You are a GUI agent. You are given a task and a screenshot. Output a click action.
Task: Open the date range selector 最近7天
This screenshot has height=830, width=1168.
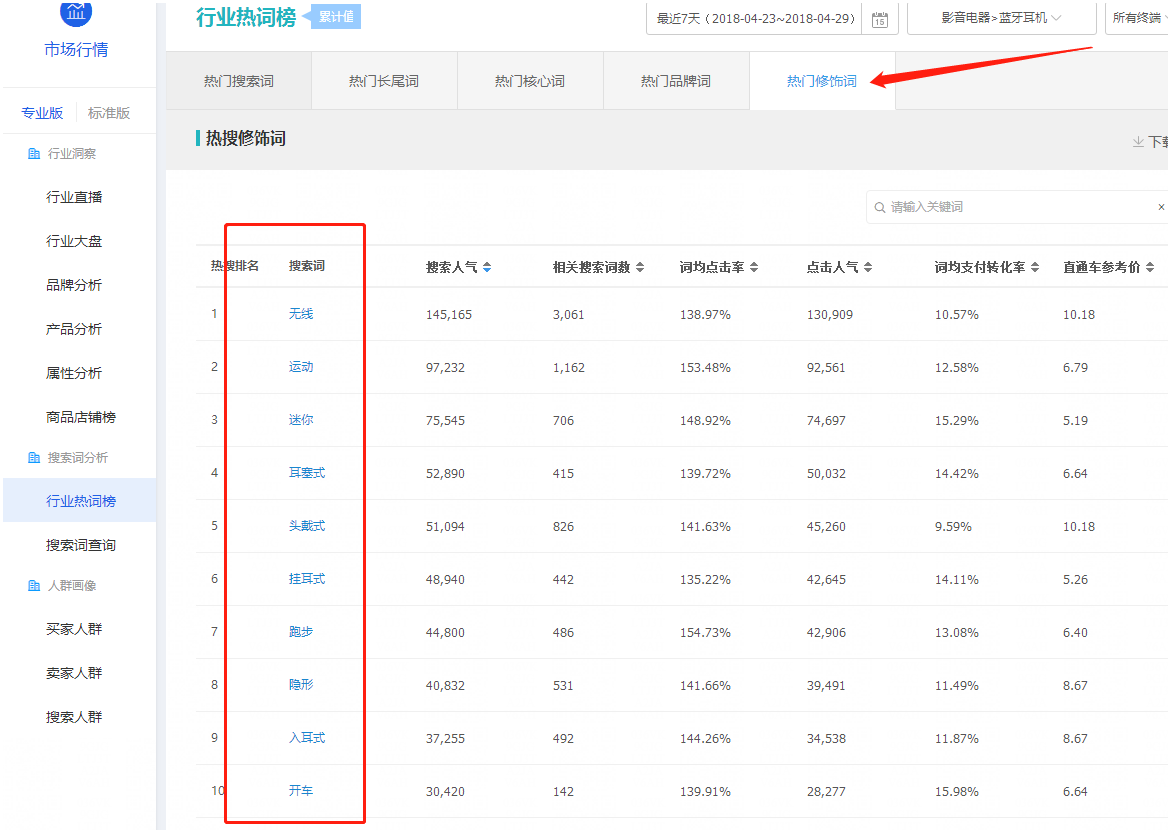click(x=754, y=19)
